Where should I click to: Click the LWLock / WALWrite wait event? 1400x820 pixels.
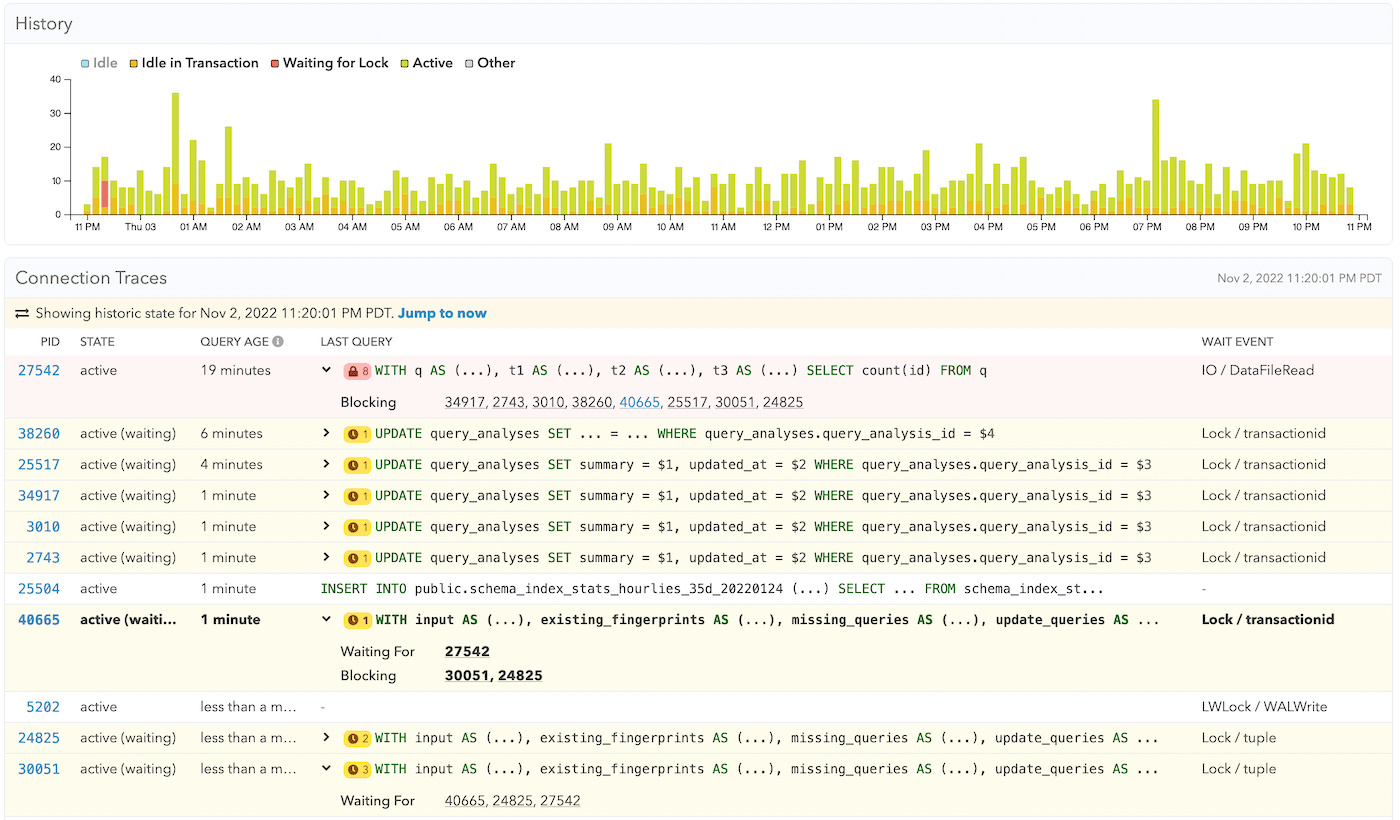pos(1264,707)
